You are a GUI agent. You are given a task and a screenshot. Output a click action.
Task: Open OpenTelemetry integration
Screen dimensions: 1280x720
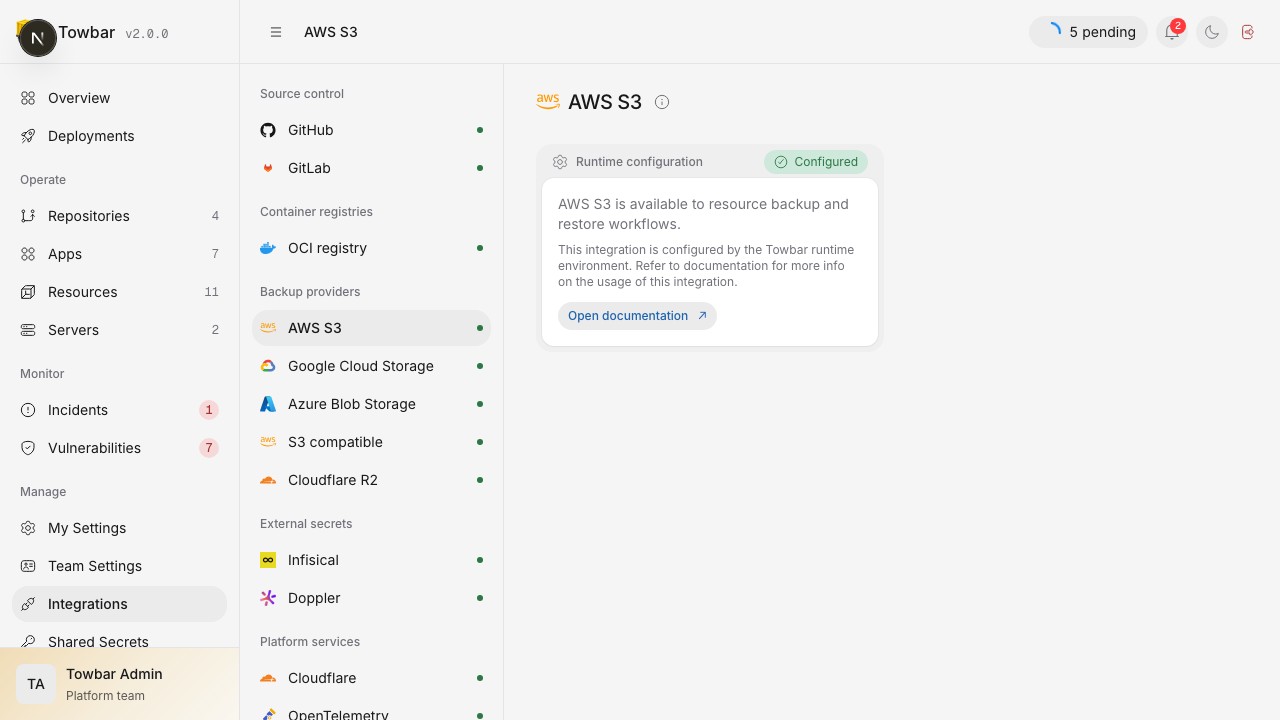click(x=372, y=711)
